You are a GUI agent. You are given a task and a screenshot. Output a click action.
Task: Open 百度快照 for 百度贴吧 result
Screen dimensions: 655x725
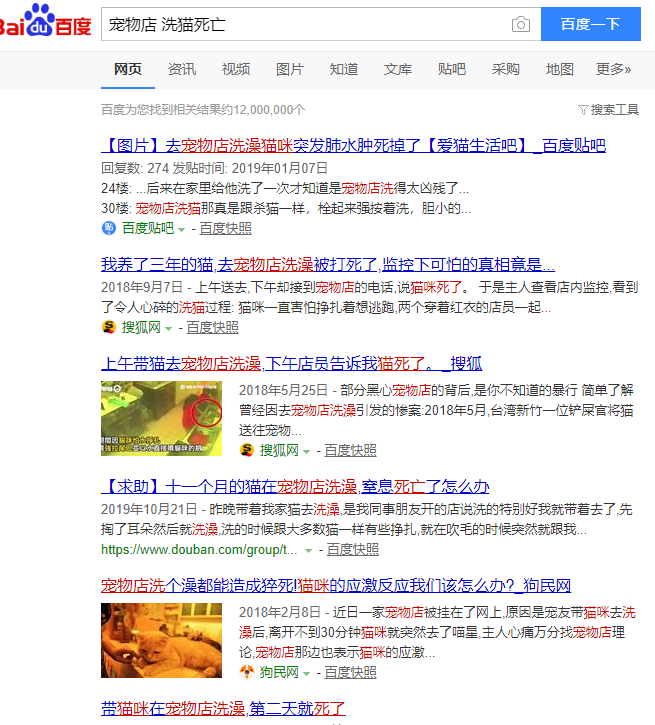(226, 228)
